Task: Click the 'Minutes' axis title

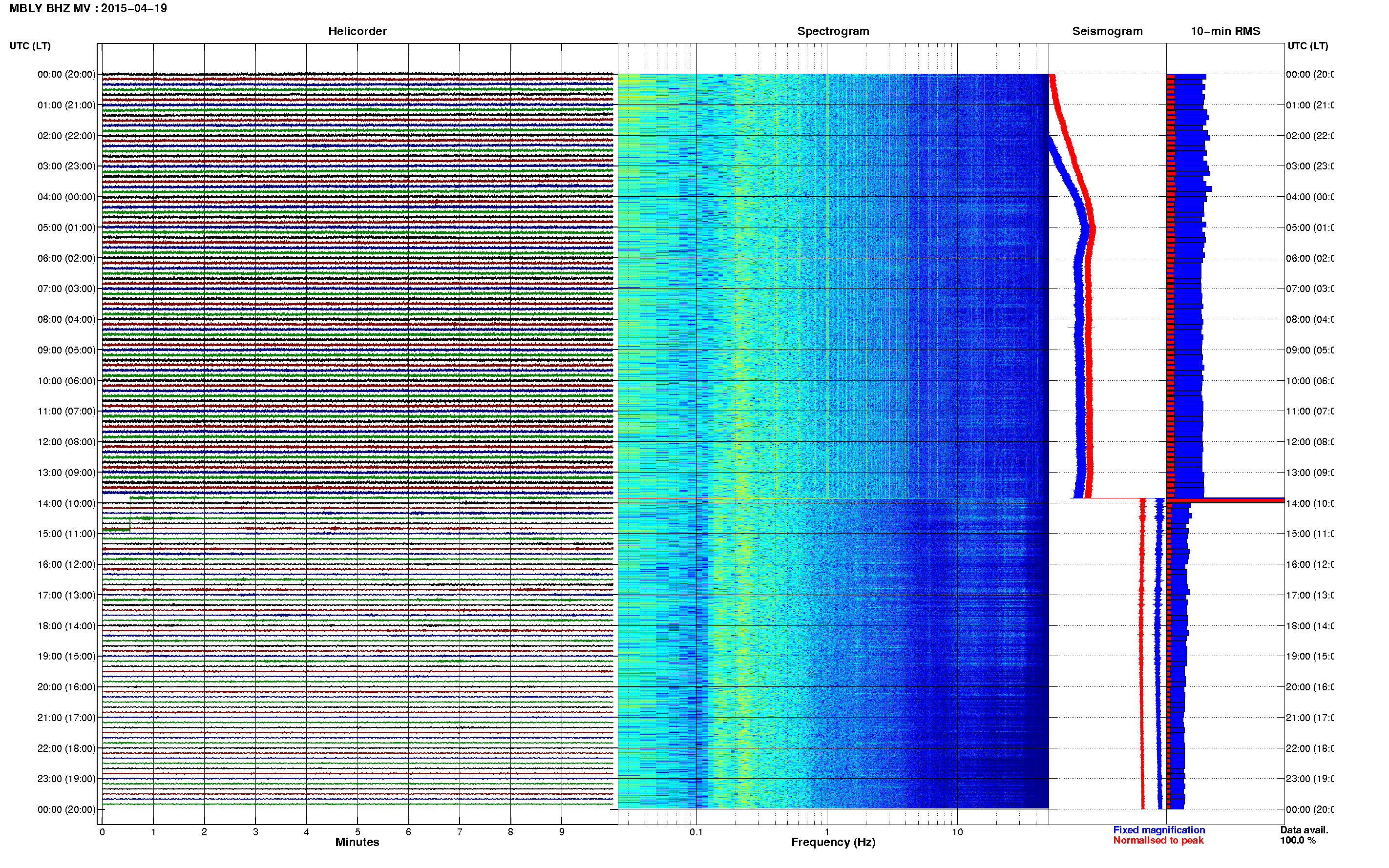Action: (357, 842)
